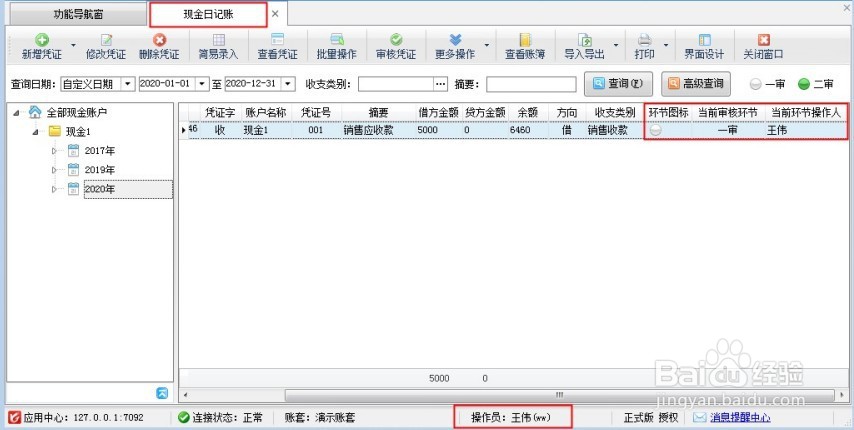Select the 2017年 tree item
The height and width of the screenshot is (430, 854).
tap(100, 151)
